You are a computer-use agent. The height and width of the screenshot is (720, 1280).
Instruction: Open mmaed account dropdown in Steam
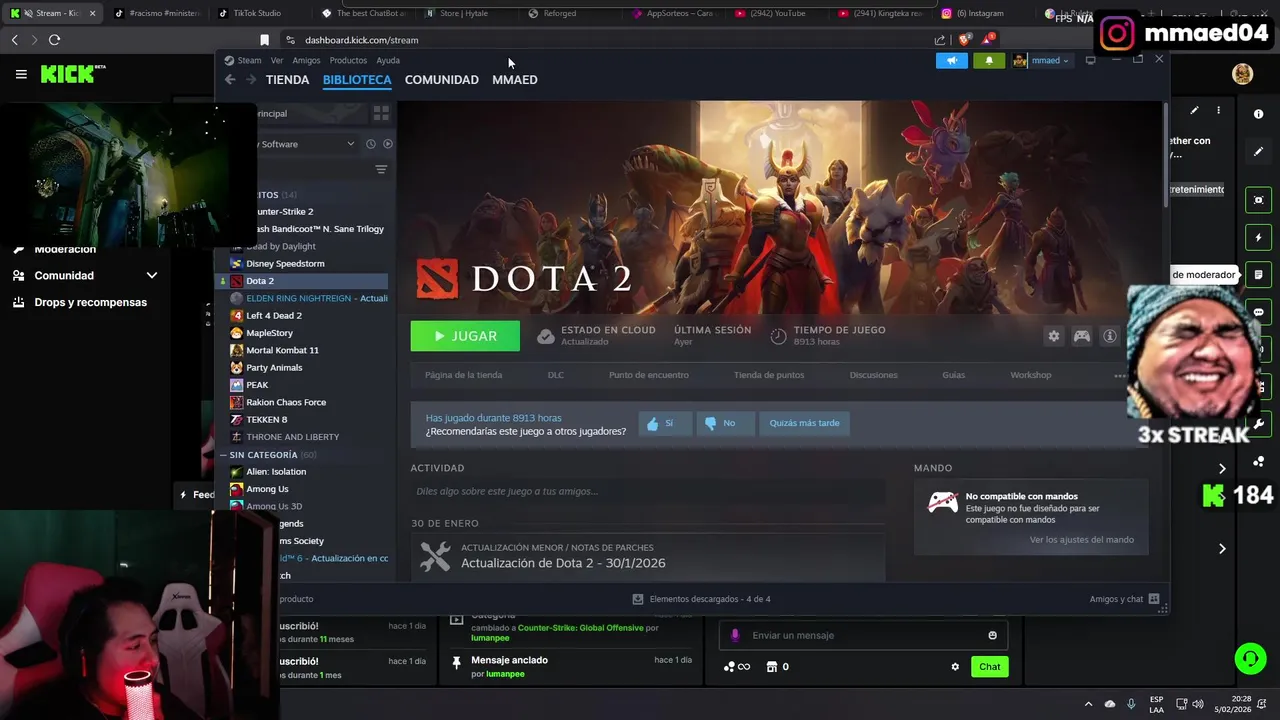tap(1041, 60)
